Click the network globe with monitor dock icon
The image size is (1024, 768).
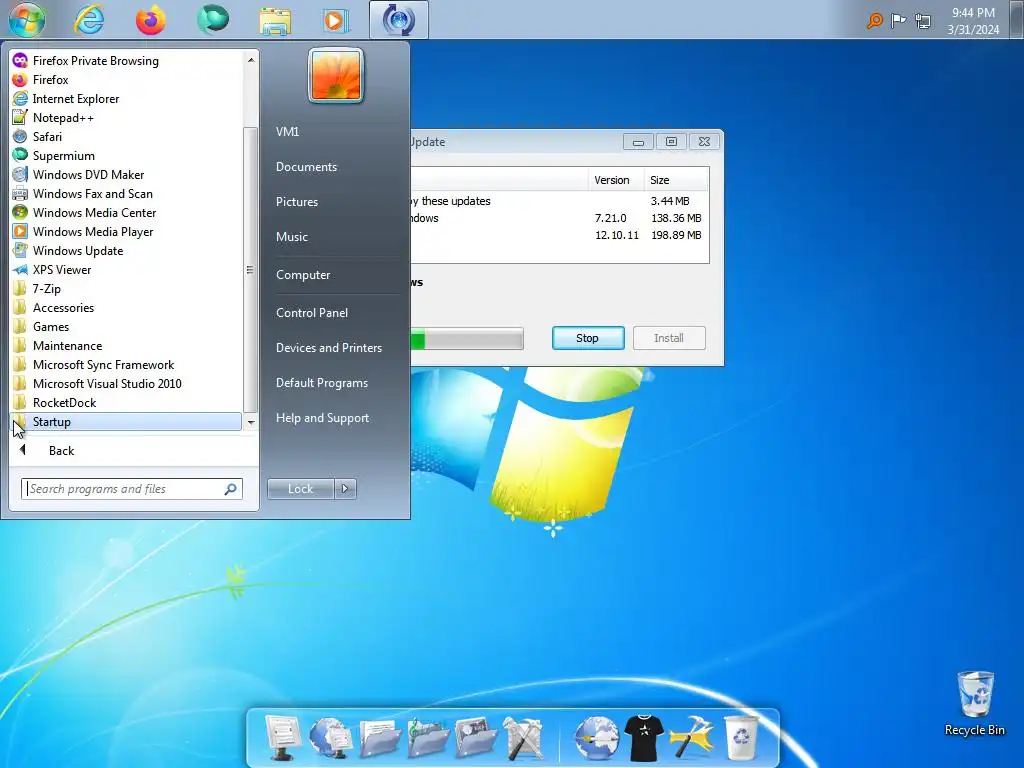[330, 737]
